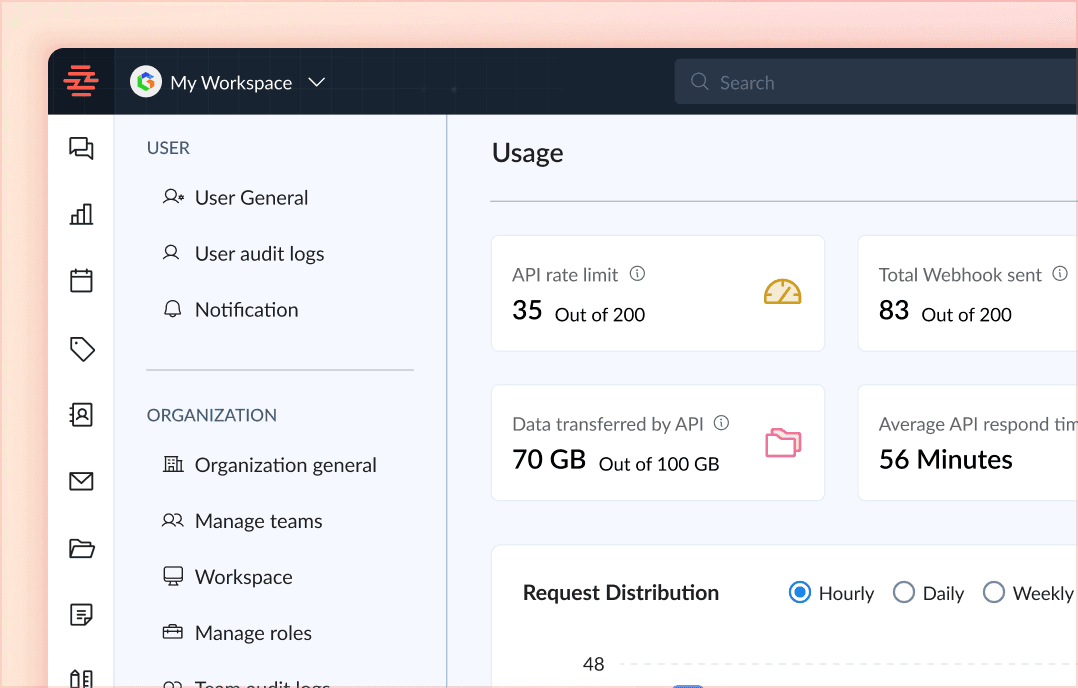Screen dimensions: 1078x688
Task: Open the tag icon in sidebar
Action: 82,349
